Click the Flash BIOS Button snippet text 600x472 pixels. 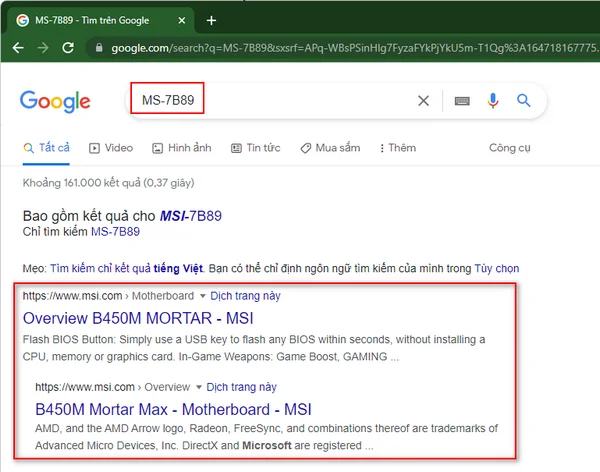point(254,348)
